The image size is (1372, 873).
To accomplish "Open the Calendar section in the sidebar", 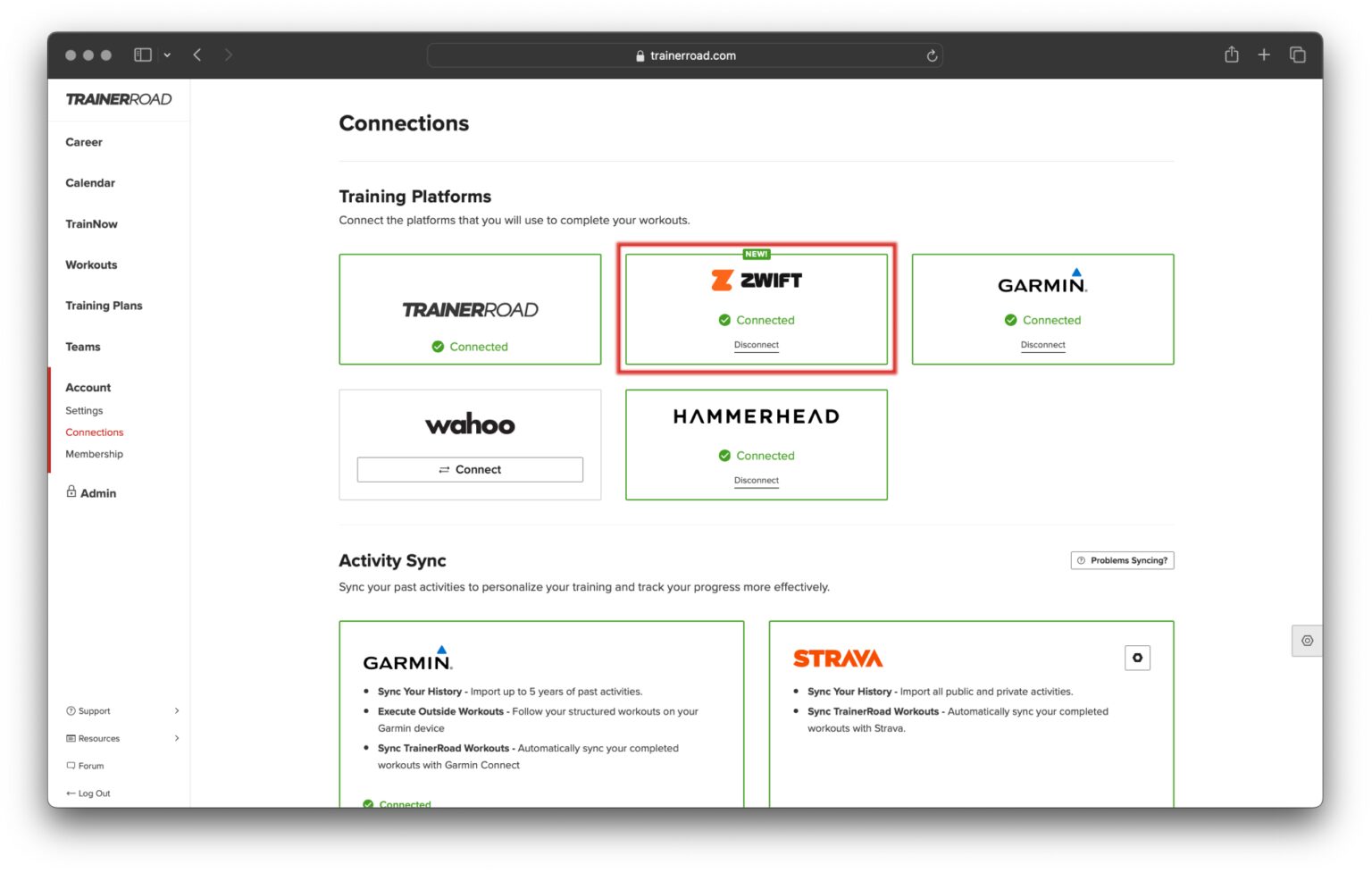I will pos(90,182).
